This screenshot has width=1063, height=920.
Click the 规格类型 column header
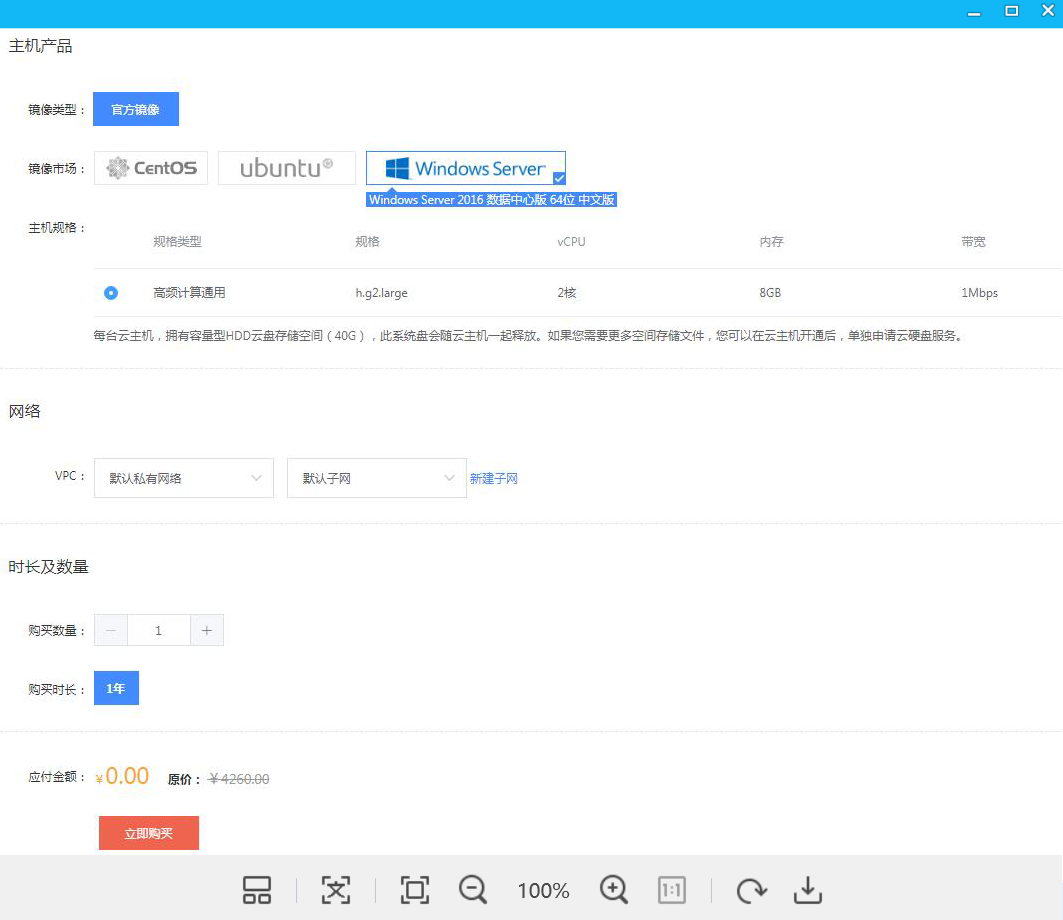(178, 242)
